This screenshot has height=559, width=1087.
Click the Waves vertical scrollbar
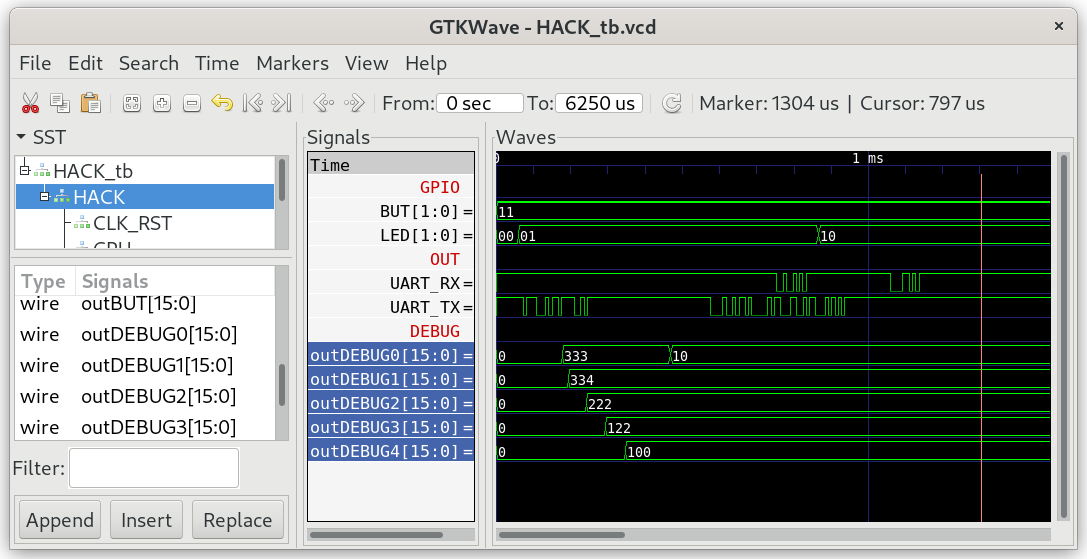[1063, 336]
